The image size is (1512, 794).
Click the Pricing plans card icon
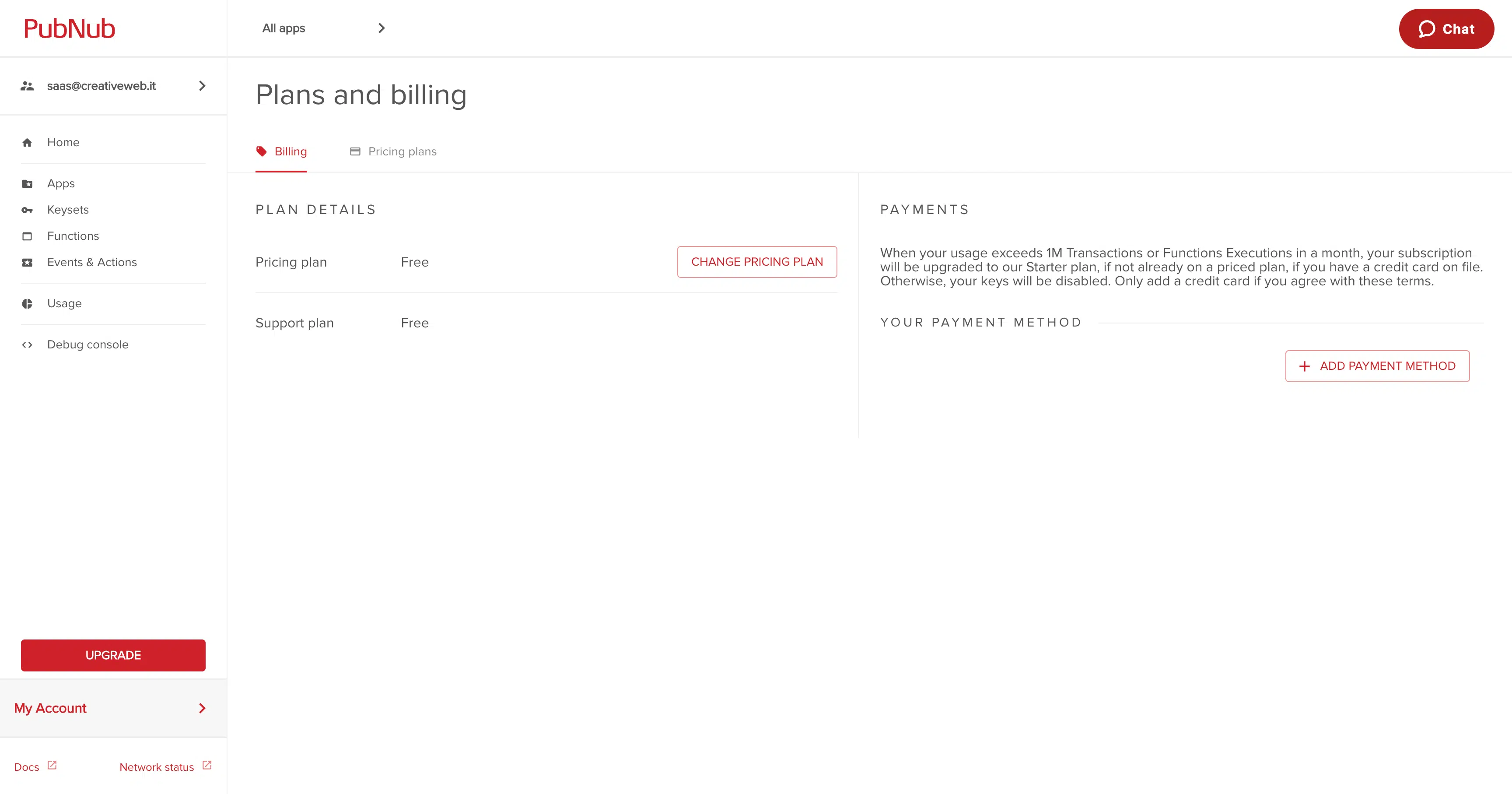point(355,151)
